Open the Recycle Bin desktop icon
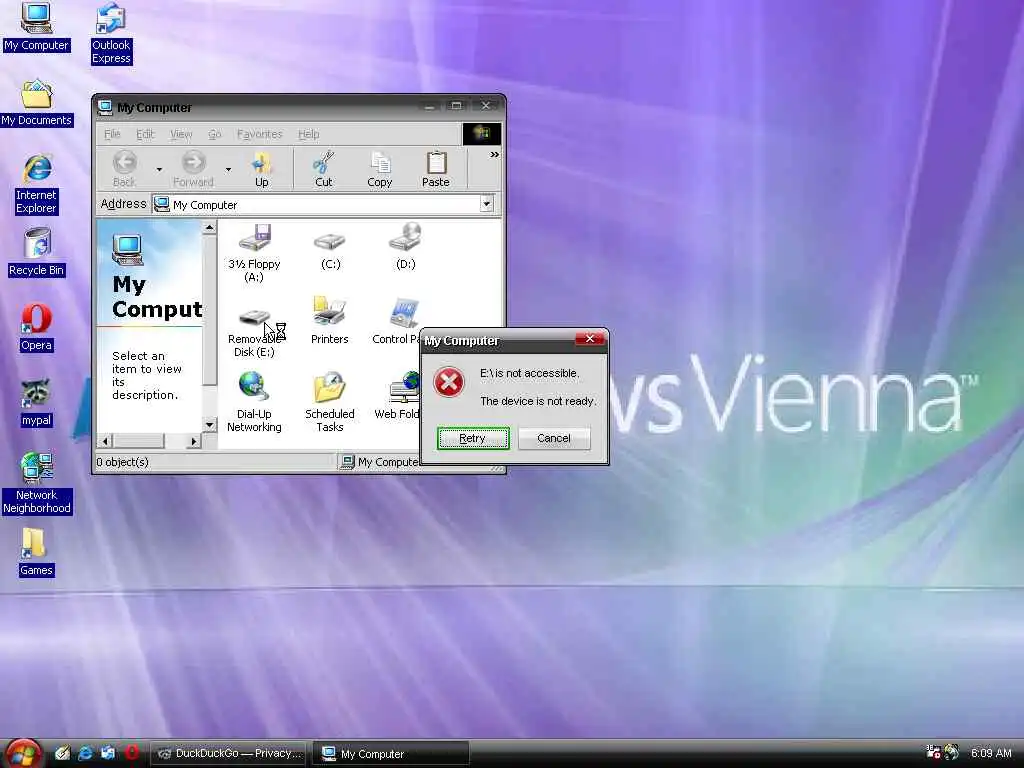Image resolution: width=1024 pixels, height=768 pixels. [37, 252]
